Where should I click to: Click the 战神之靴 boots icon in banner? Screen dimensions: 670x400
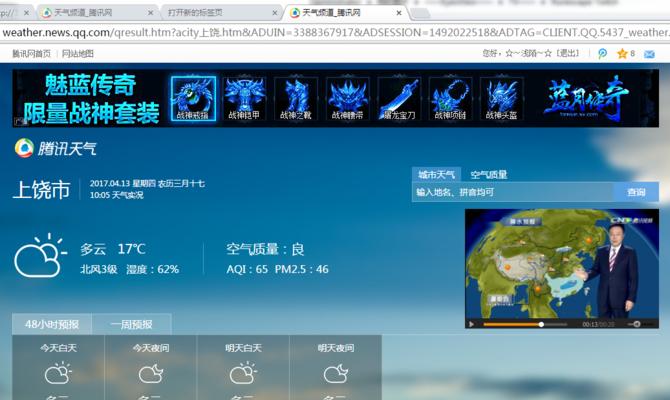point(296,99)
